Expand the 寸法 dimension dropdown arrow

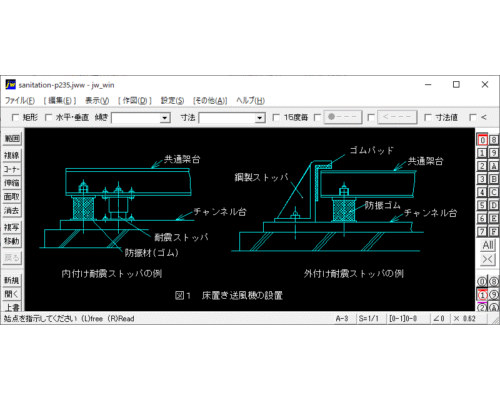(260, 118)
